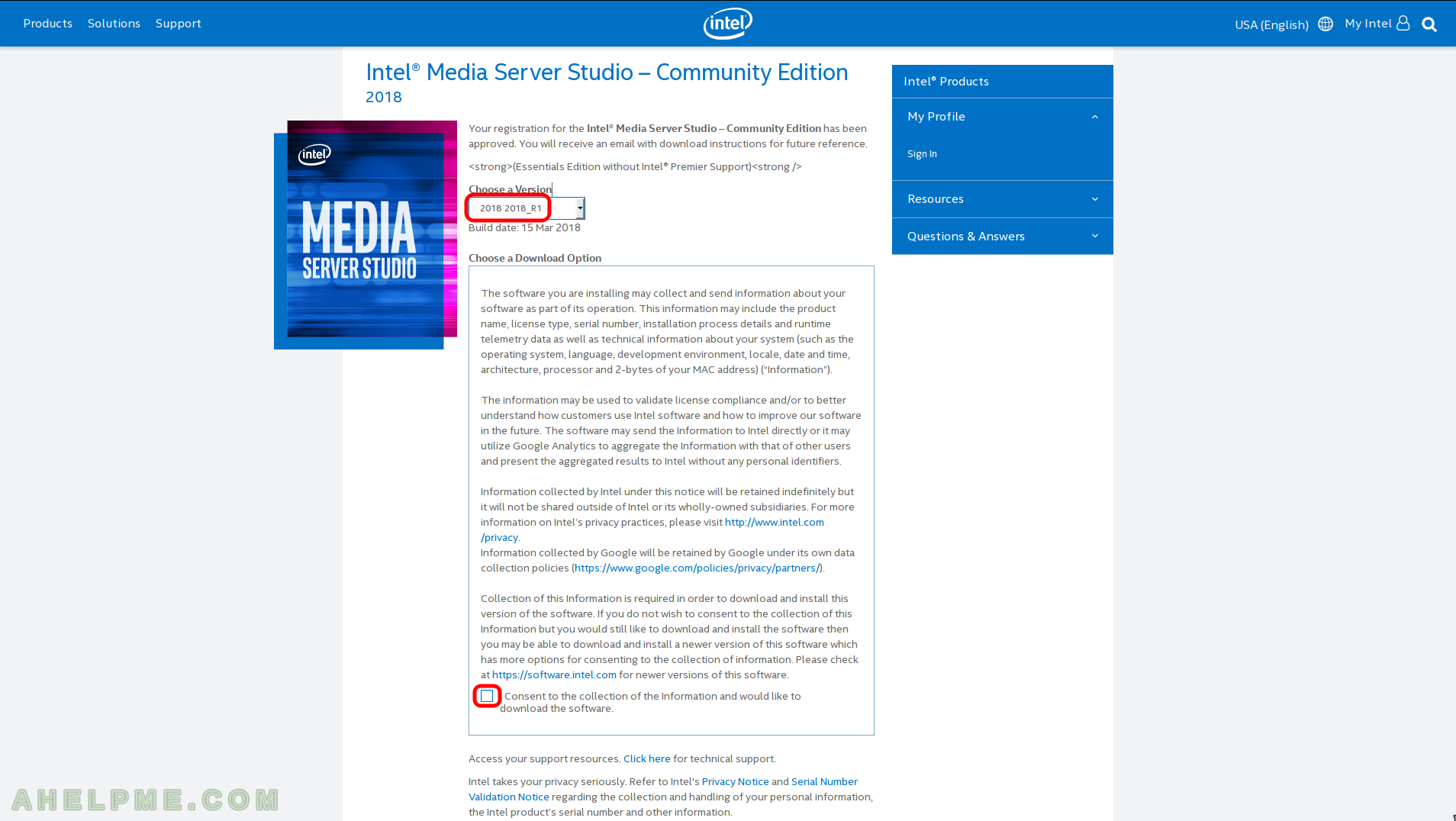Click the Media Server Studio box image
This screenshot has width=1456, height=821.
click(x=366, y=235)
